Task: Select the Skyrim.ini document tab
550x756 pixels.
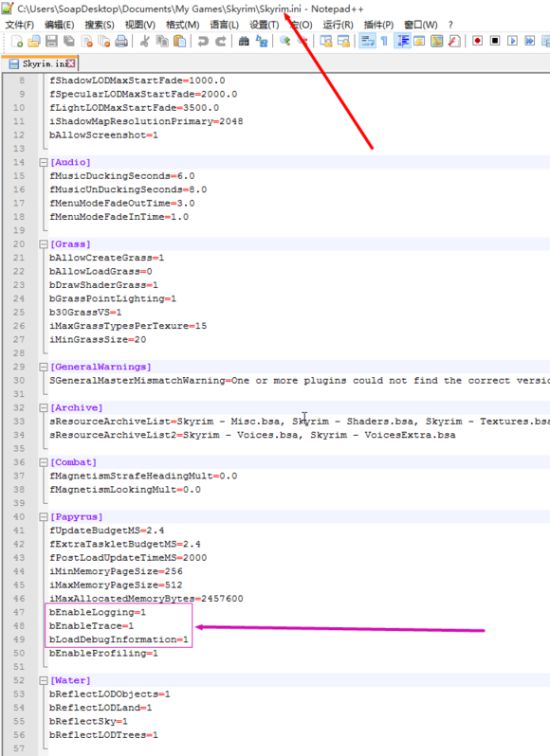Action: tap(40, 64)
